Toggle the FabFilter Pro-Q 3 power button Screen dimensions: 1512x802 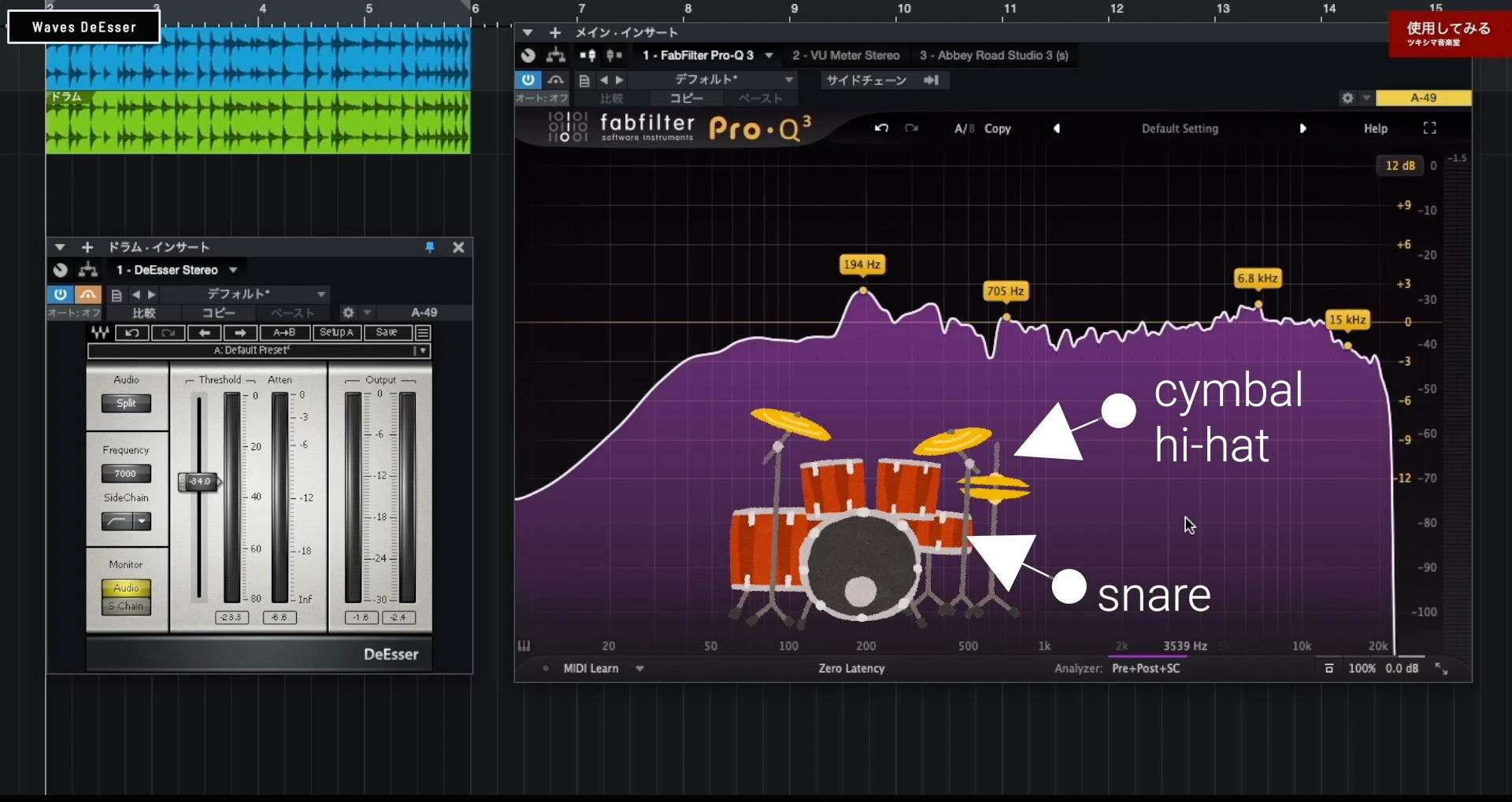(x=528, y=79)
